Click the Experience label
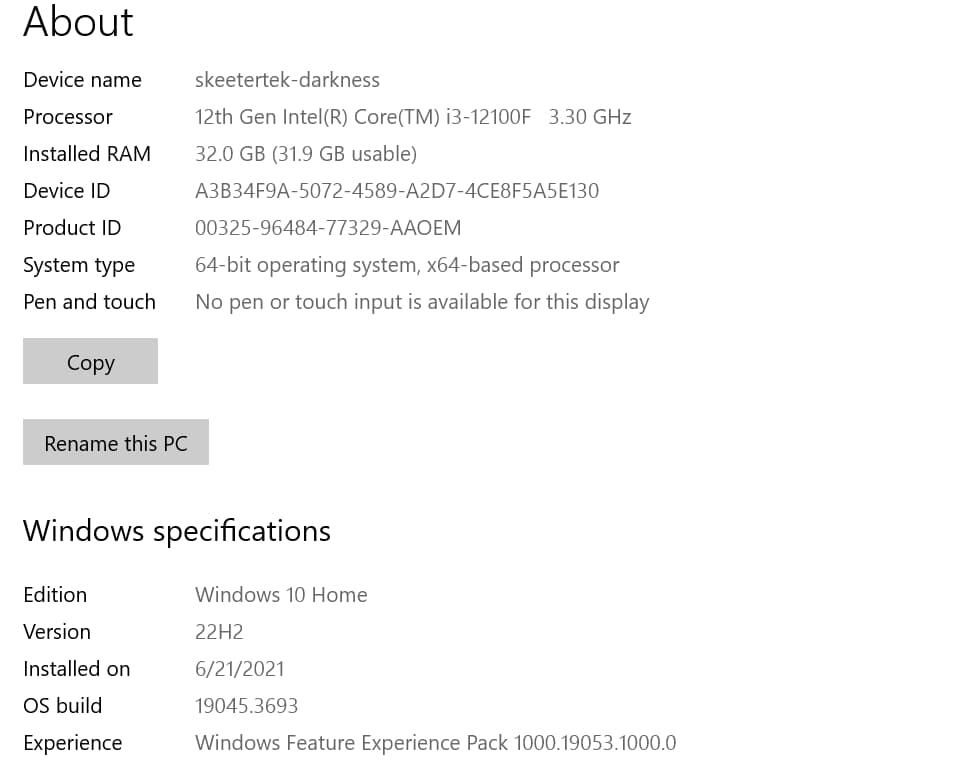Image resolution: width=957 pixels, height=770 pixels. [73, 743]
